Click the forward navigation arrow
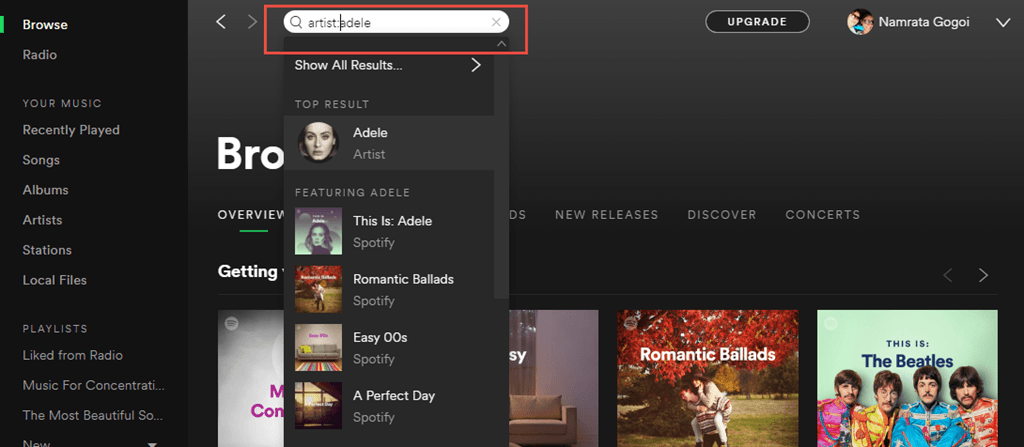Viewport: 1024px width, 447px height. coord(252,22)
